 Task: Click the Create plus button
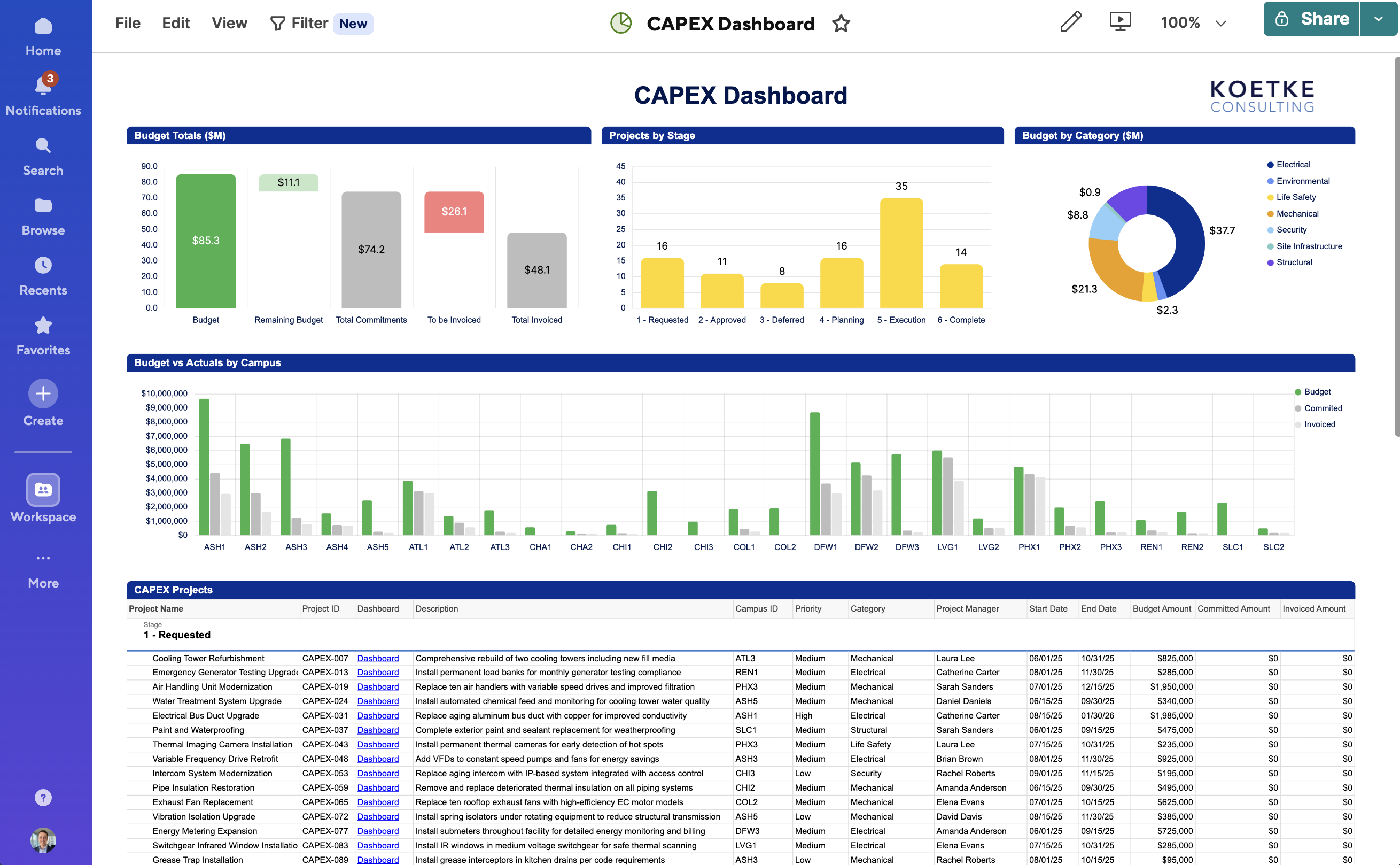point(43,393)
